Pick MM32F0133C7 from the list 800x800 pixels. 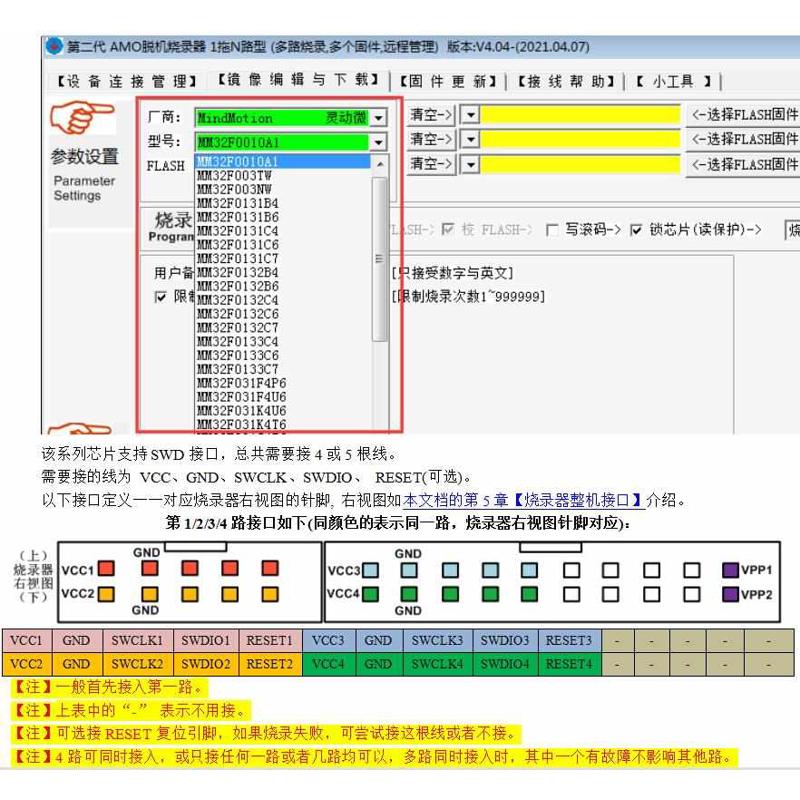283,368
